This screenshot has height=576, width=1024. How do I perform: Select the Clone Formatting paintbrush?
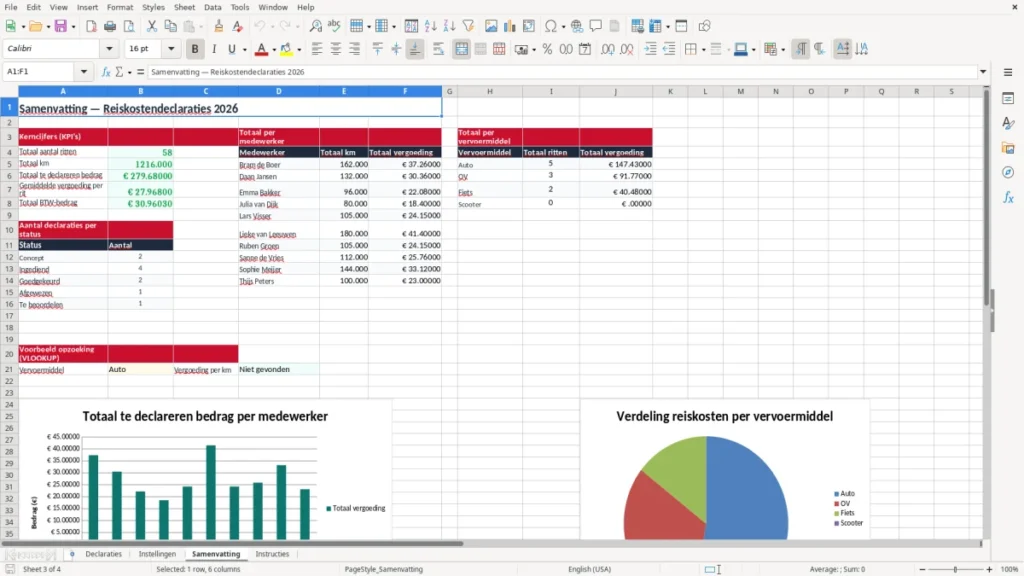[219, 26]
